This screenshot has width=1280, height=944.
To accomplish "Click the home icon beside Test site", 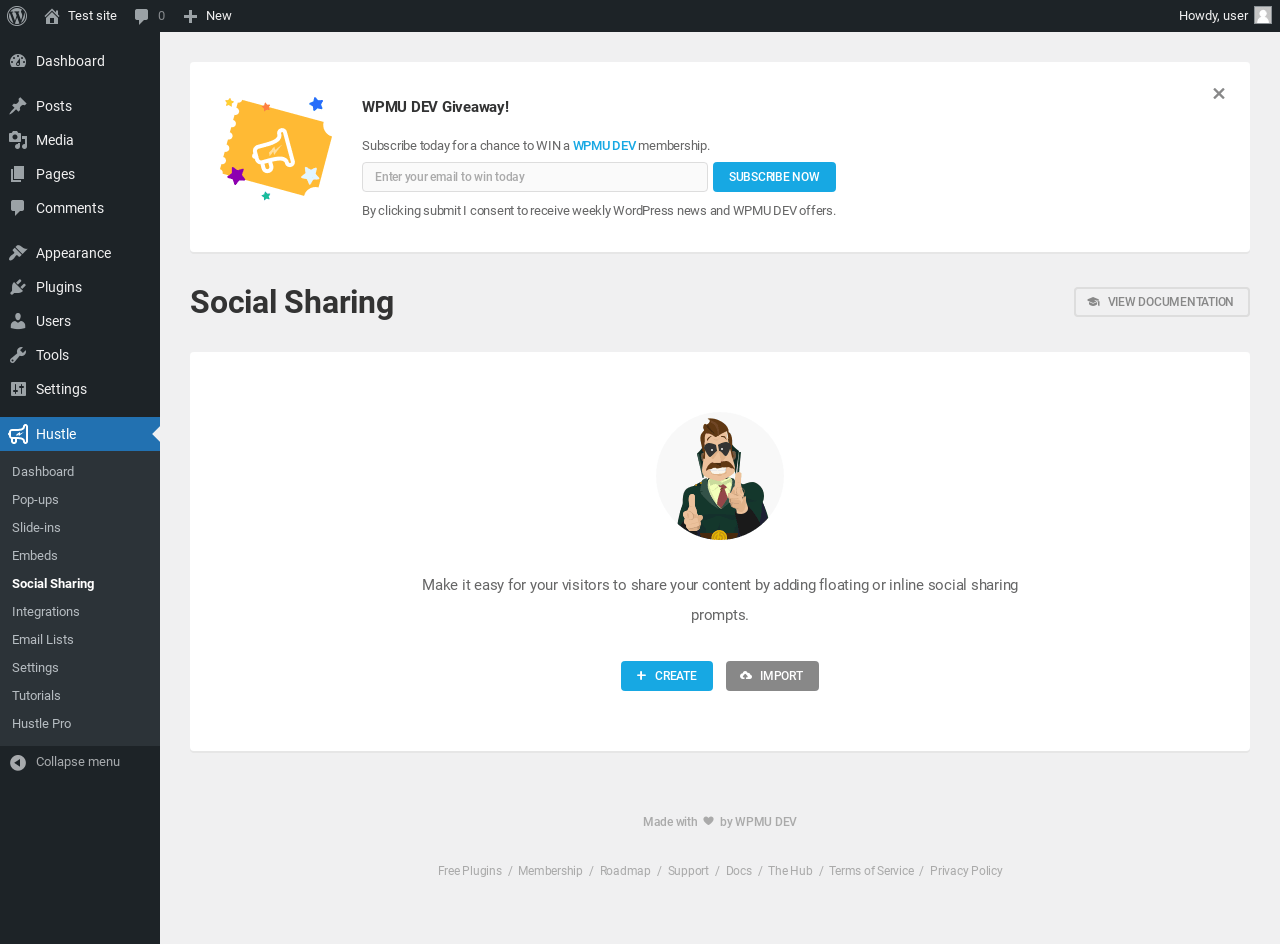I will pyautogui.click(x=52, y=16).
